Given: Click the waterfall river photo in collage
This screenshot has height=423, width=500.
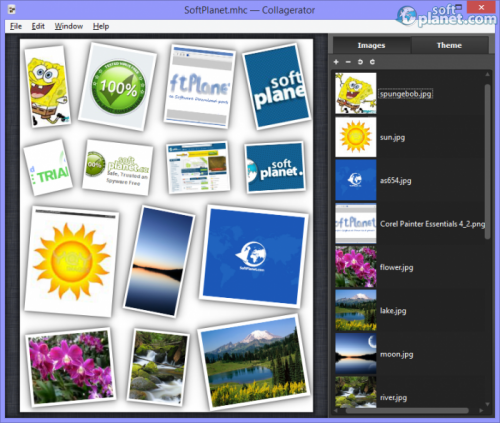Looking at the screenshot, I should [x=158, y=367].
